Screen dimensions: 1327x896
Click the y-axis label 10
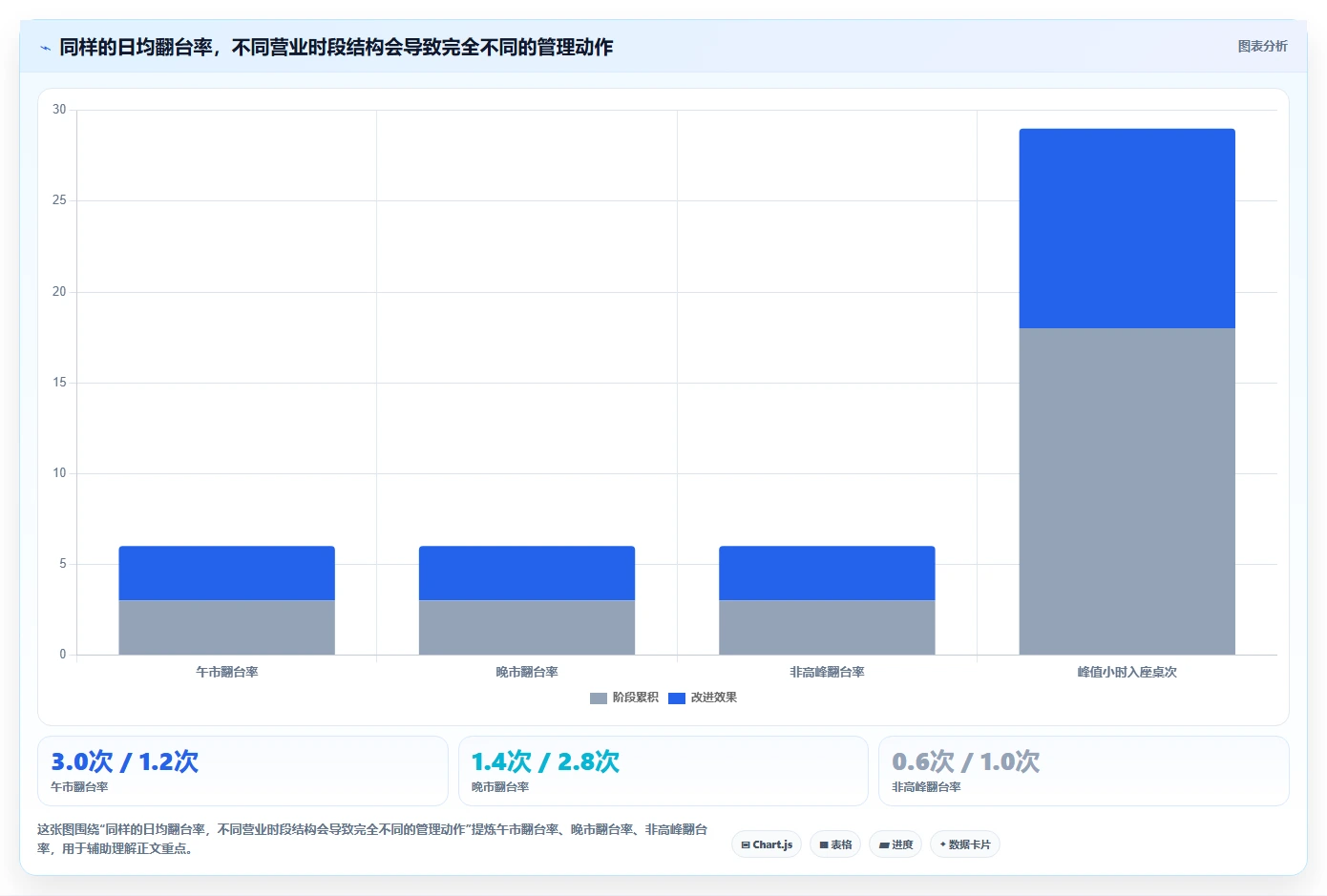pos(59,473)
